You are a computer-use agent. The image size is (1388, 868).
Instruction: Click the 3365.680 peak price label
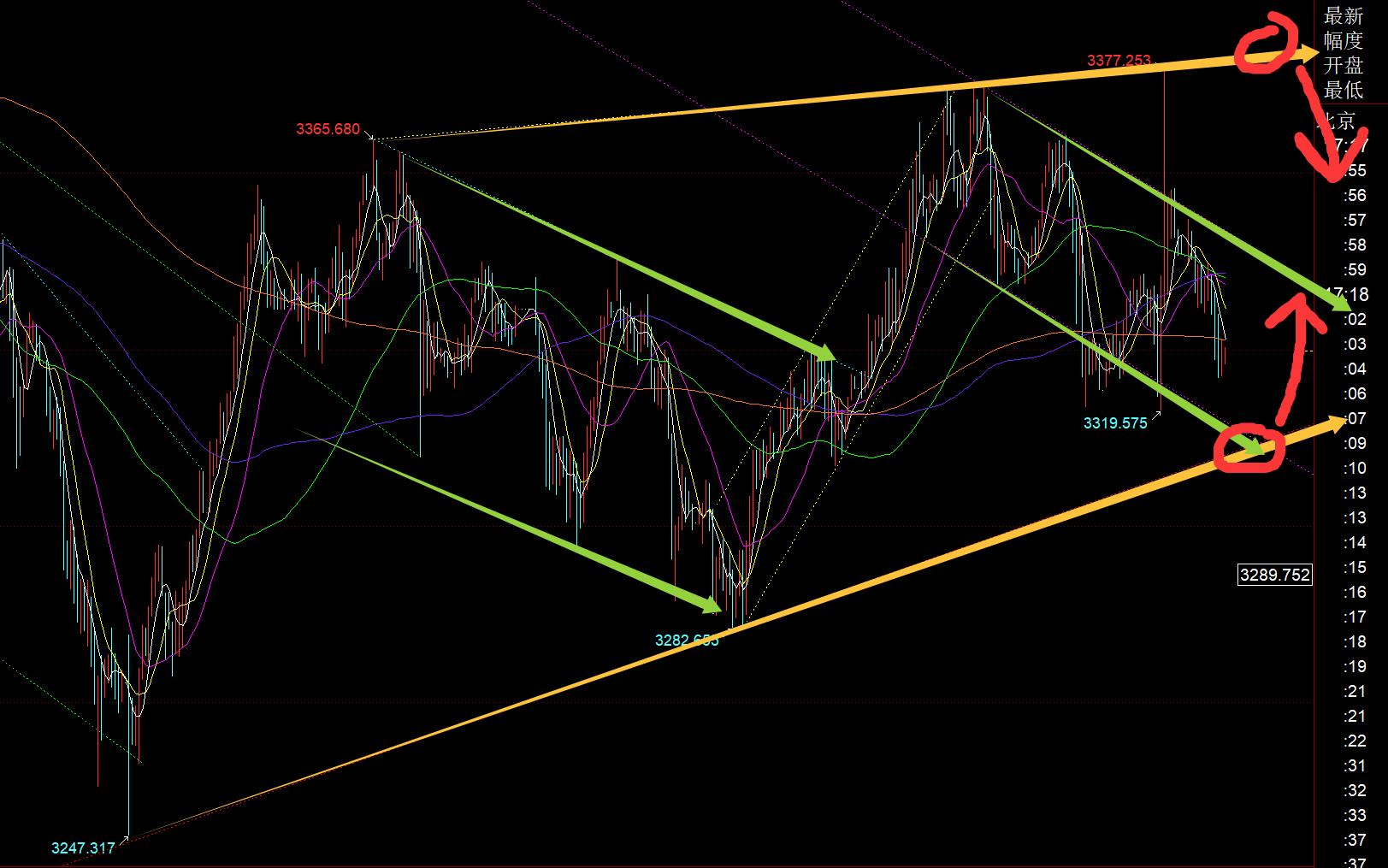point(328,129)
